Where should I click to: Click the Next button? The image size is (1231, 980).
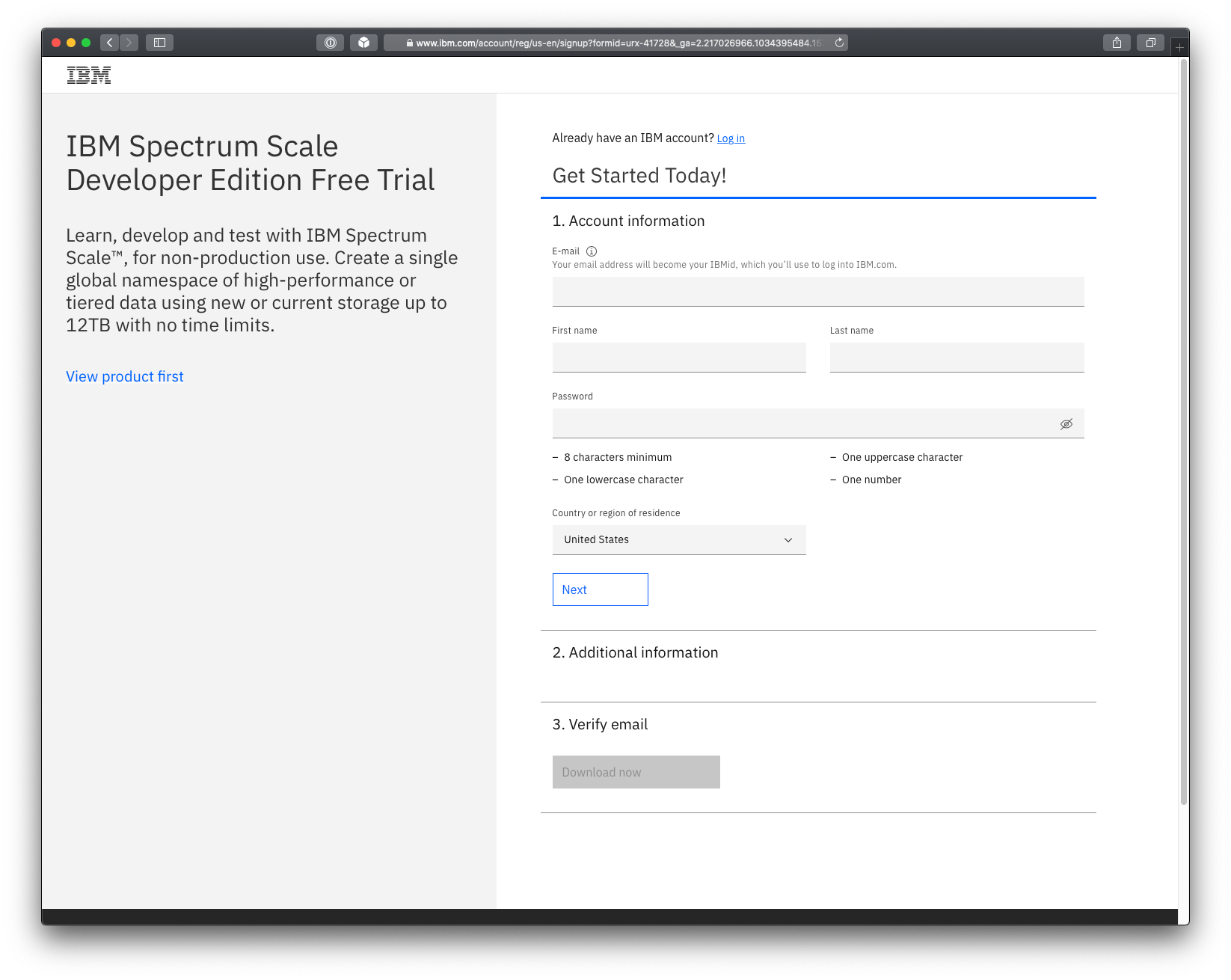pos(600,589)
